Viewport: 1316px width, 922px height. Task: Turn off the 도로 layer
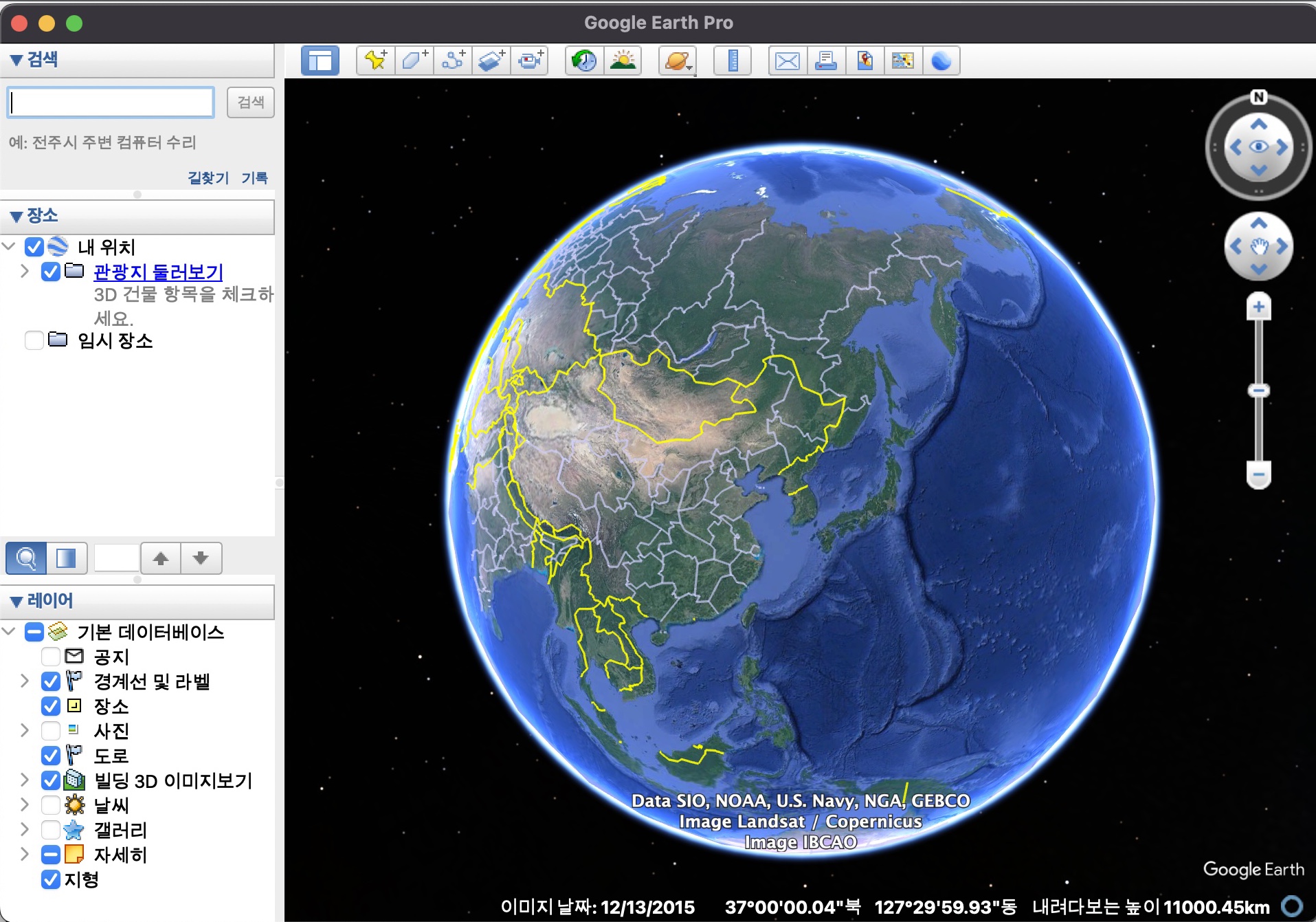(x=50, y=756)
